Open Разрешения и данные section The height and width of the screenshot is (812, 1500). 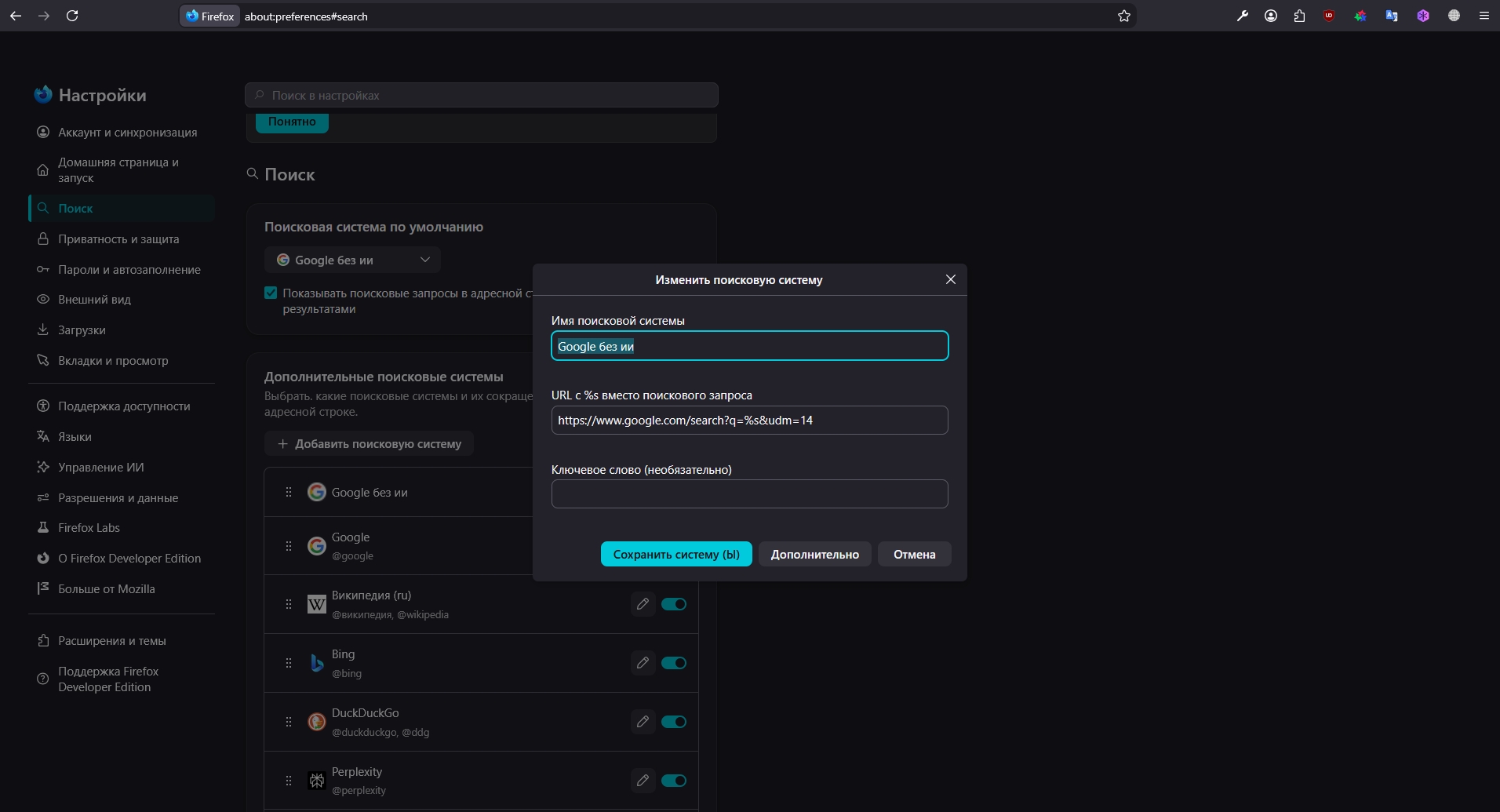pos(122,497)
